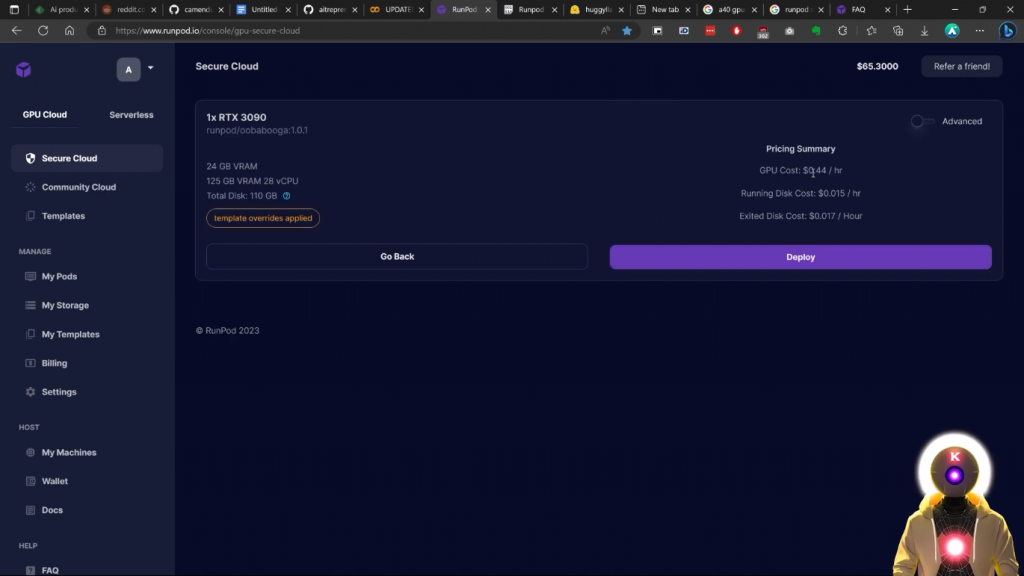Open the account dropdown arrow next to avatar A
This screenshot has height=576, width=1024.
pyautogui.click(x=150, y=68)
